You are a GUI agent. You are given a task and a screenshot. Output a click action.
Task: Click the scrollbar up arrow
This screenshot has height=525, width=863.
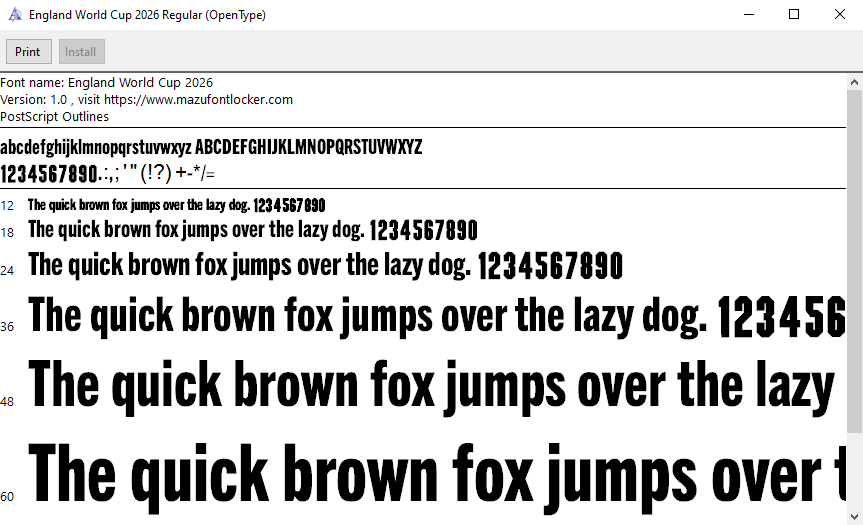pos(854,81)
